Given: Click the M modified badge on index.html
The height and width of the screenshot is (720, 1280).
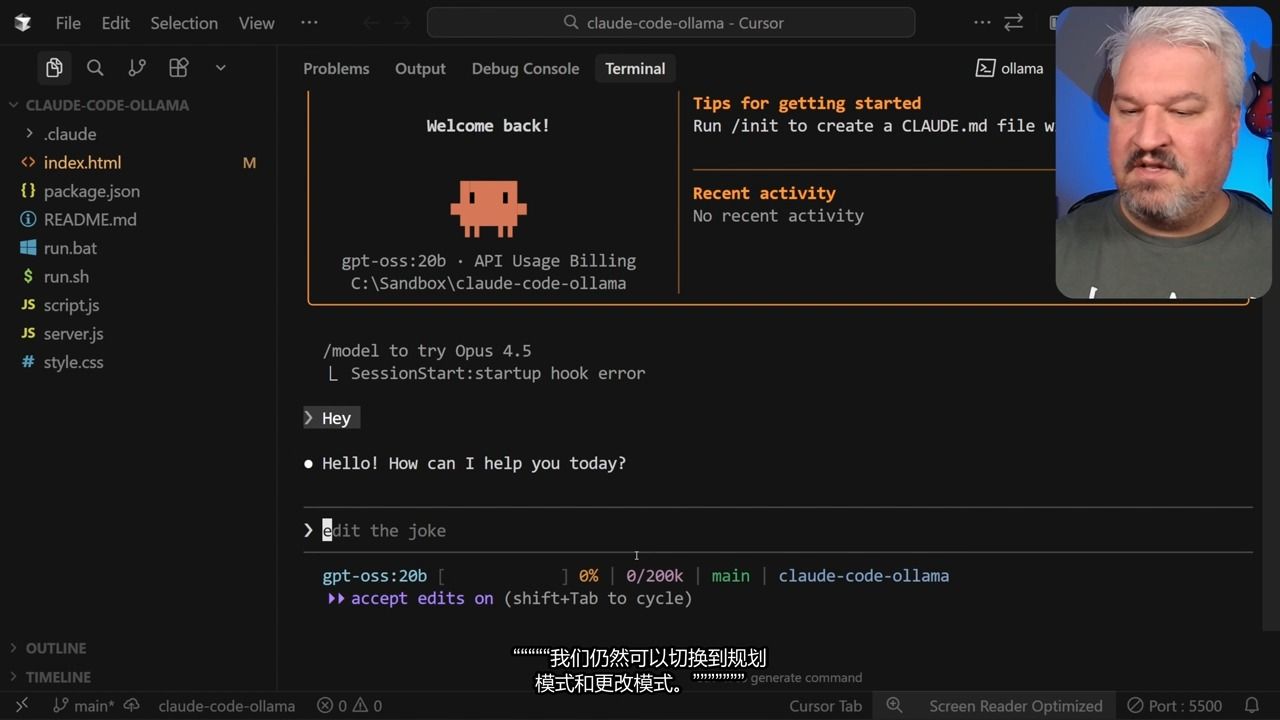Looking at the screenshot, I should [x=249, y=162].
